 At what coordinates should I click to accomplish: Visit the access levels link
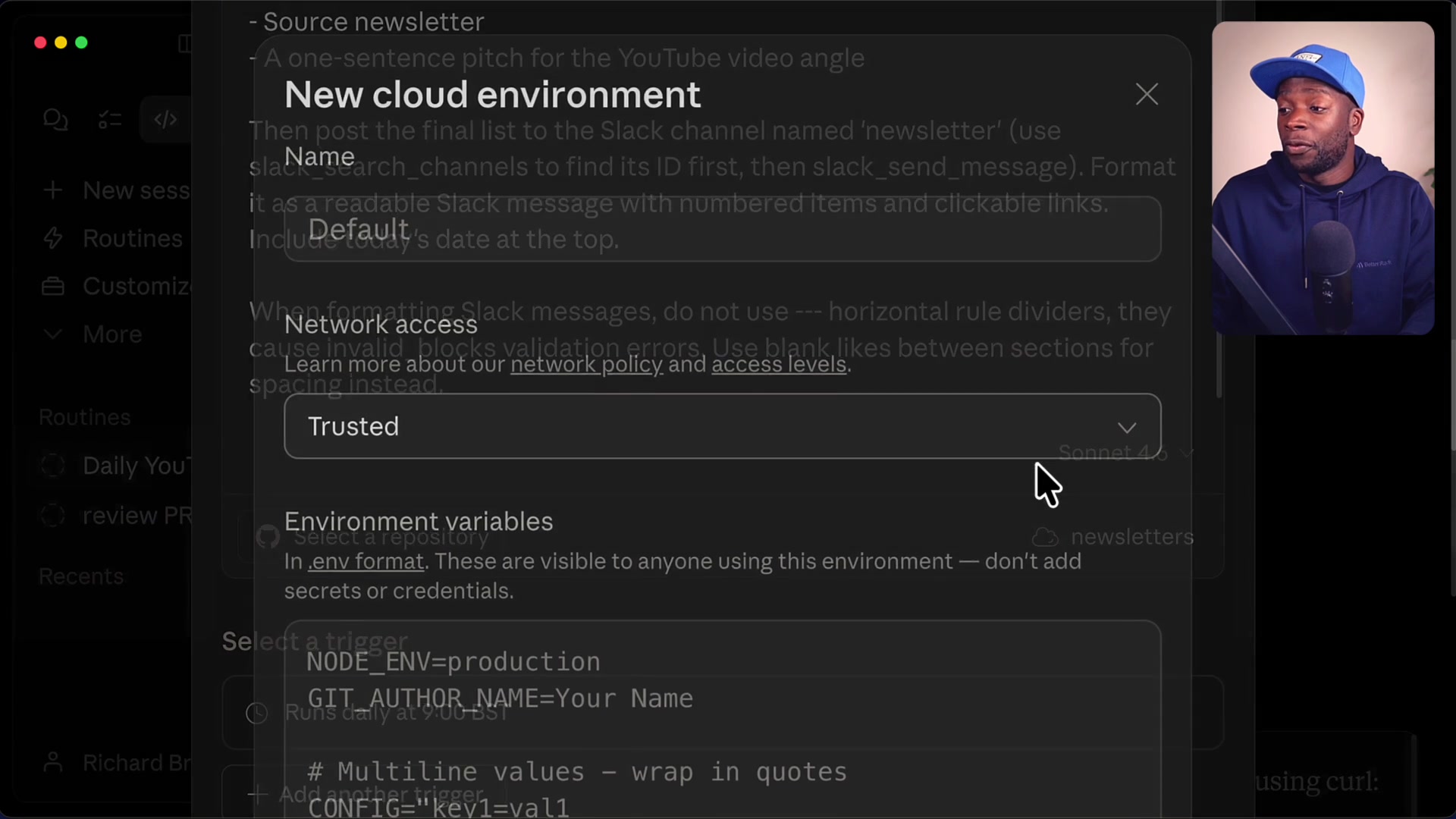(778, 365)
